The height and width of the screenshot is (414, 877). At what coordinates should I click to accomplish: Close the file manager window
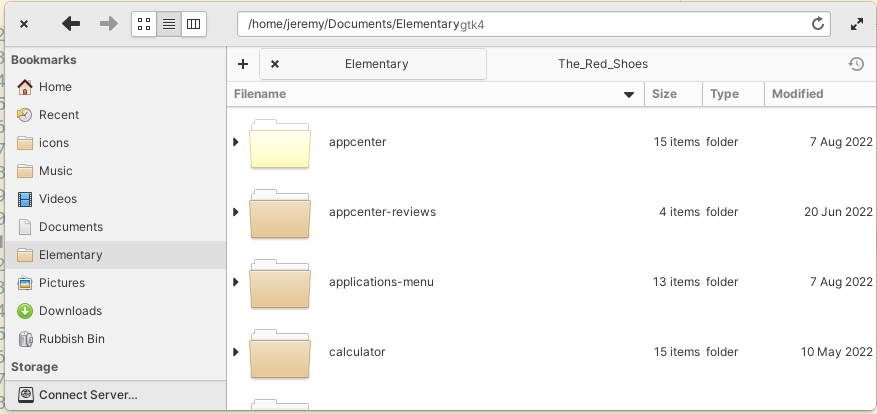(x=24, y=24)
